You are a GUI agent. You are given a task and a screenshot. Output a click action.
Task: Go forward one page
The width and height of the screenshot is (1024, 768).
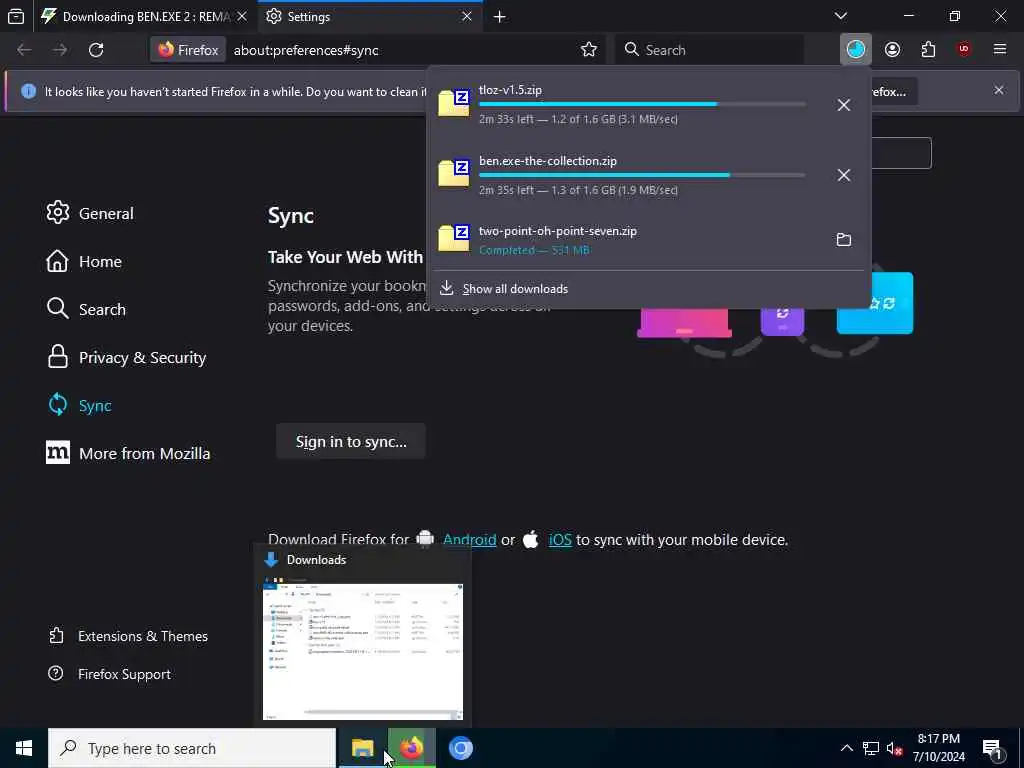[60, 50]
